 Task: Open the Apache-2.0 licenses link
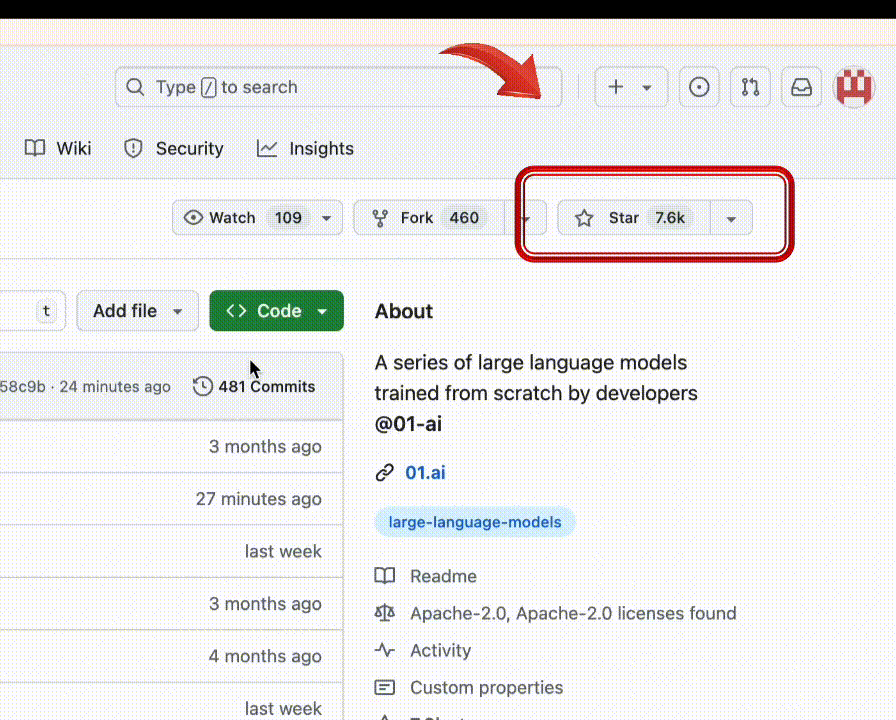(573, 614)
